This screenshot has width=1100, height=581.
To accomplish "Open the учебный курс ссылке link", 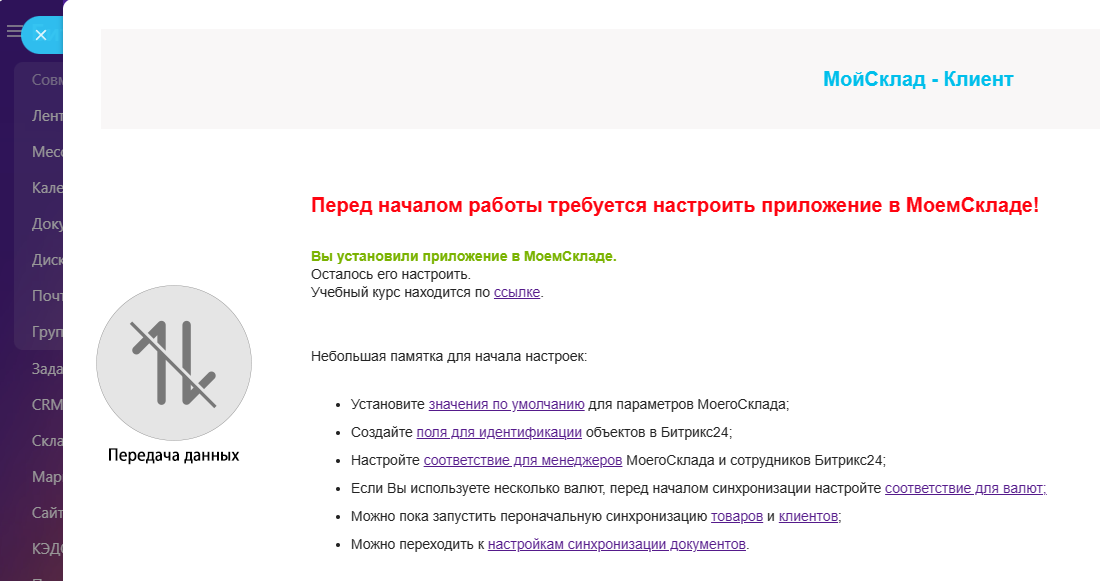I will coord(517,293).
